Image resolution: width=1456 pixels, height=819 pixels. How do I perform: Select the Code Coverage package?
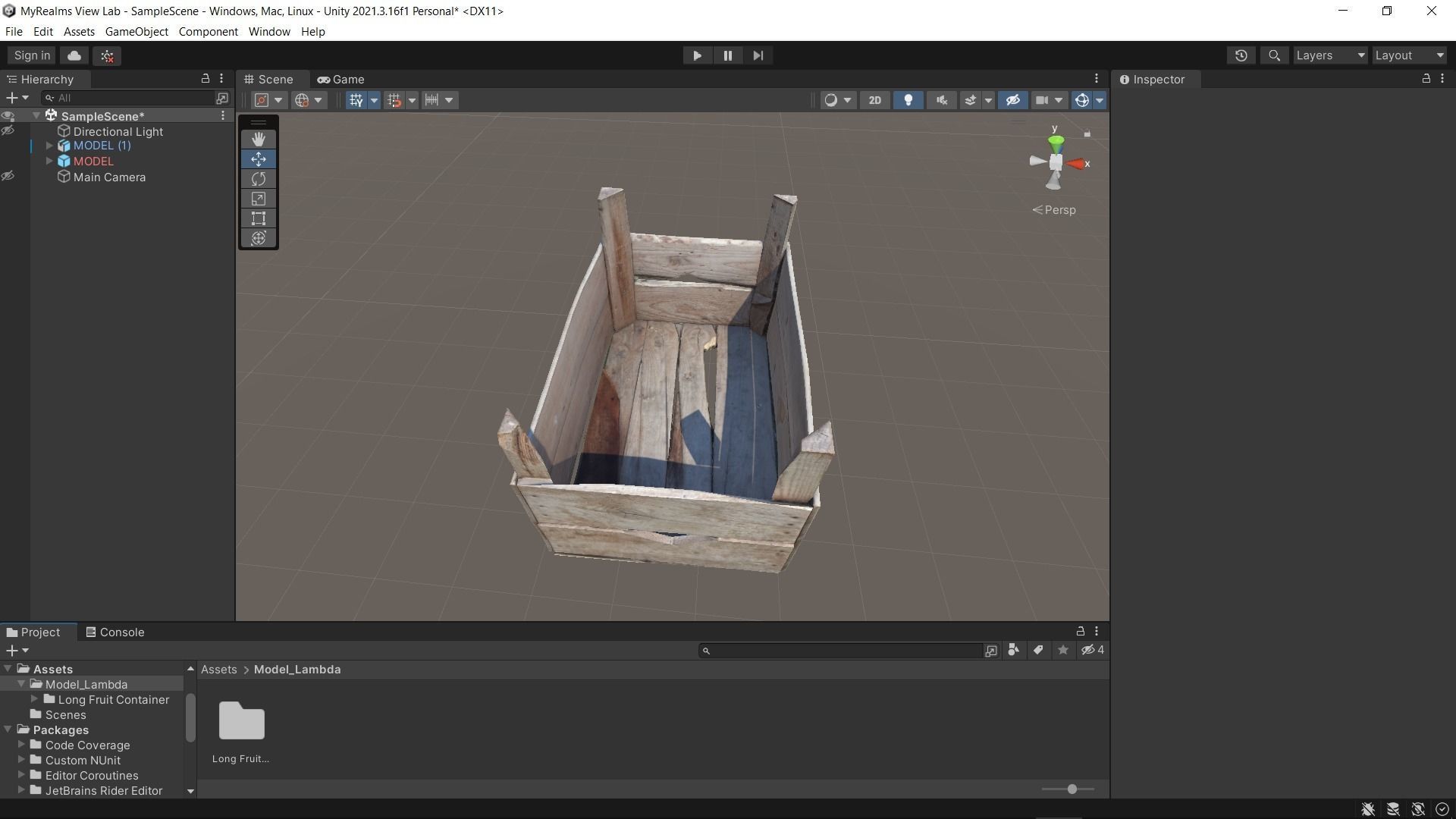tap(87, 745)
